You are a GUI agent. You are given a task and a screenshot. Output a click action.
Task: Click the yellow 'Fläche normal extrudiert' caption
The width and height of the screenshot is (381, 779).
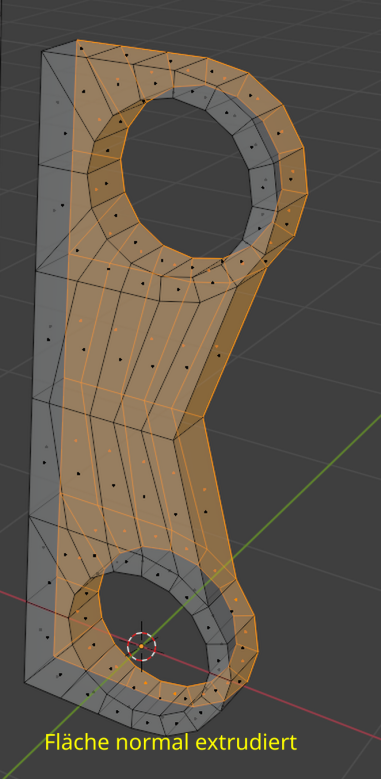click(170, 742)
